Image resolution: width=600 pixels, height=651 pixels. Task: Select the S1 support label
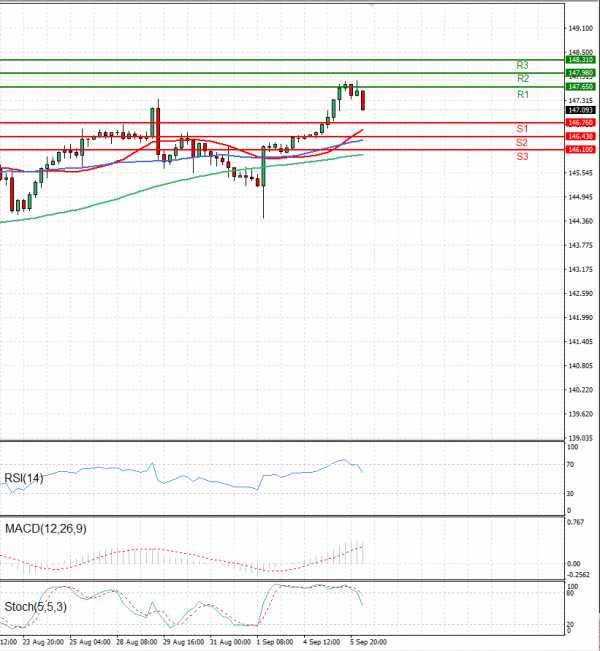tap(523, 129)
